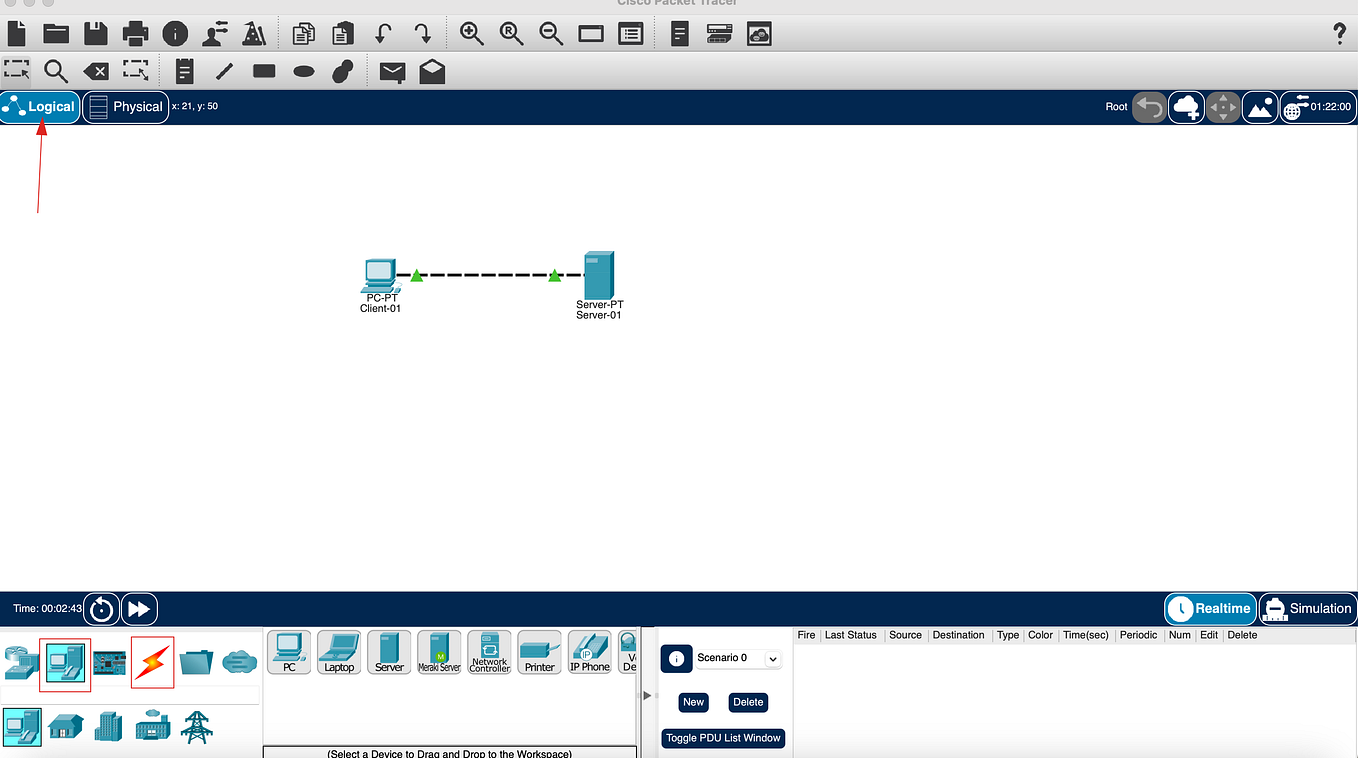Switch to Realtime mode
Image resolution: width=1358 pixels, height=758 pixels.
(x=1209, y=608)
